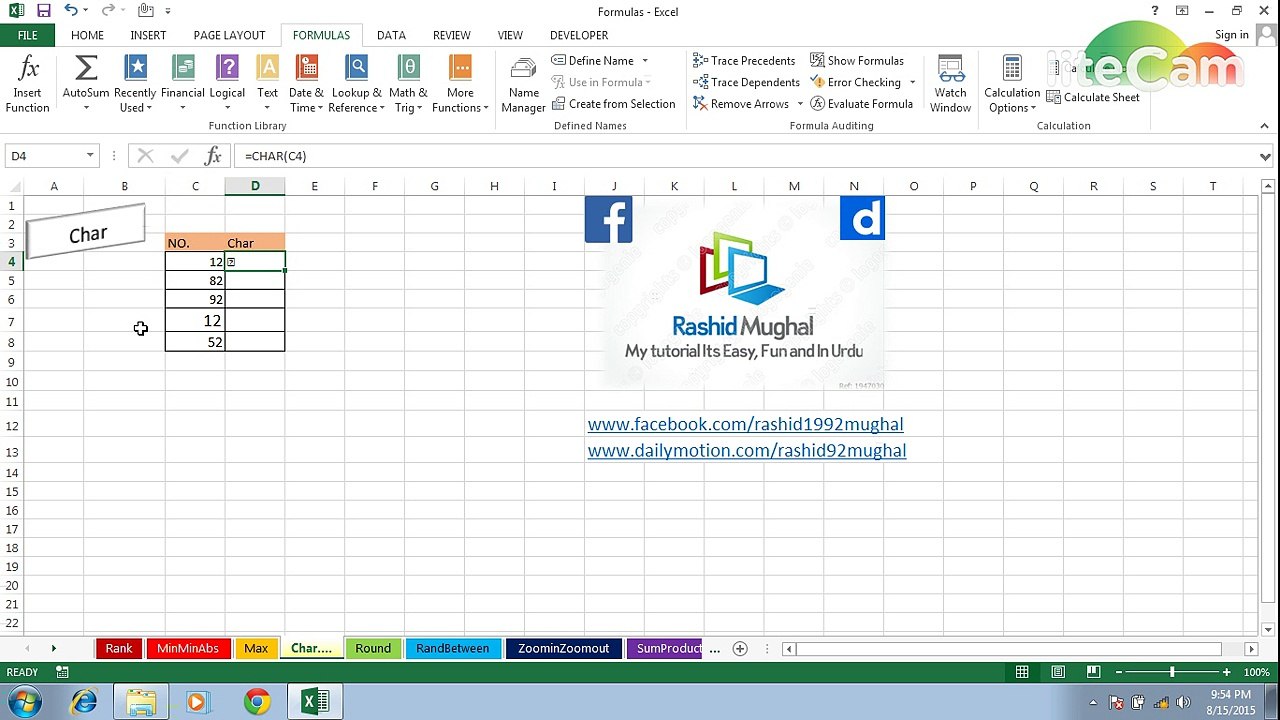Screen dimensions: 1280x720
Task: Select cell C6 containing 92
Action: tap(195, 300)
